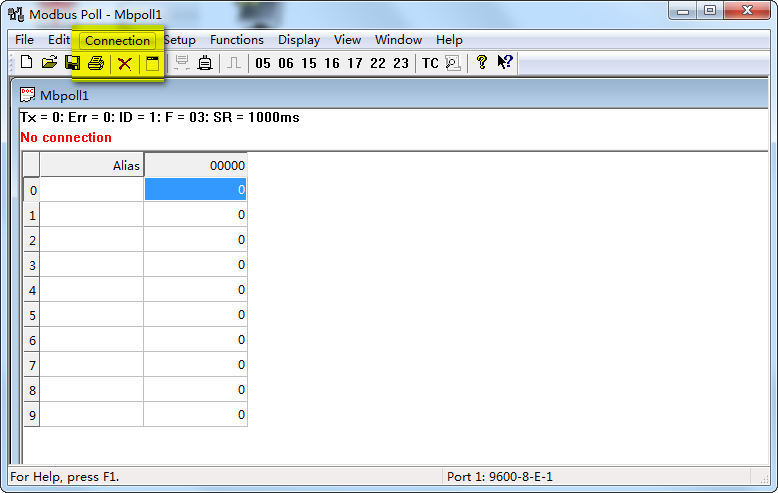The height and width of the screenshot is (493, 778).
Task: Click the Print icon in toolbar
Action: (96, 63)
